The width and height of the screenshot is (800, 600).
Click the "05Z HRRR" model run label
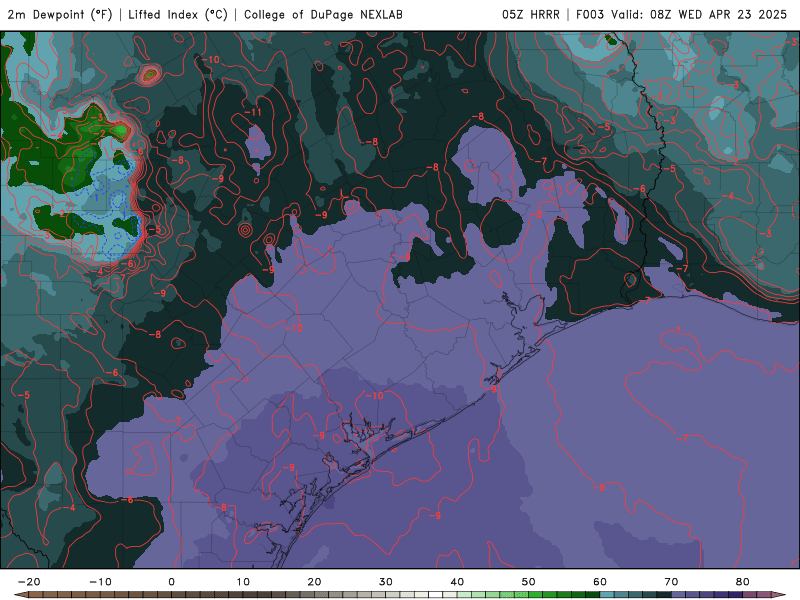click(x=531, y=14)
